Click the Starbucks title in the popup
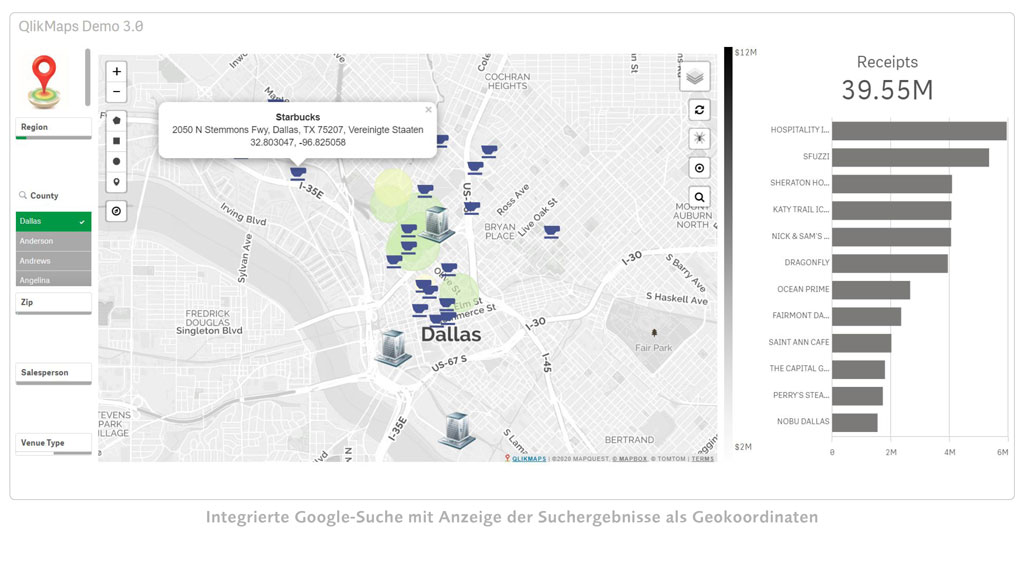The image size is (1024, 567). pyautogui.click(x=298, y=117)
